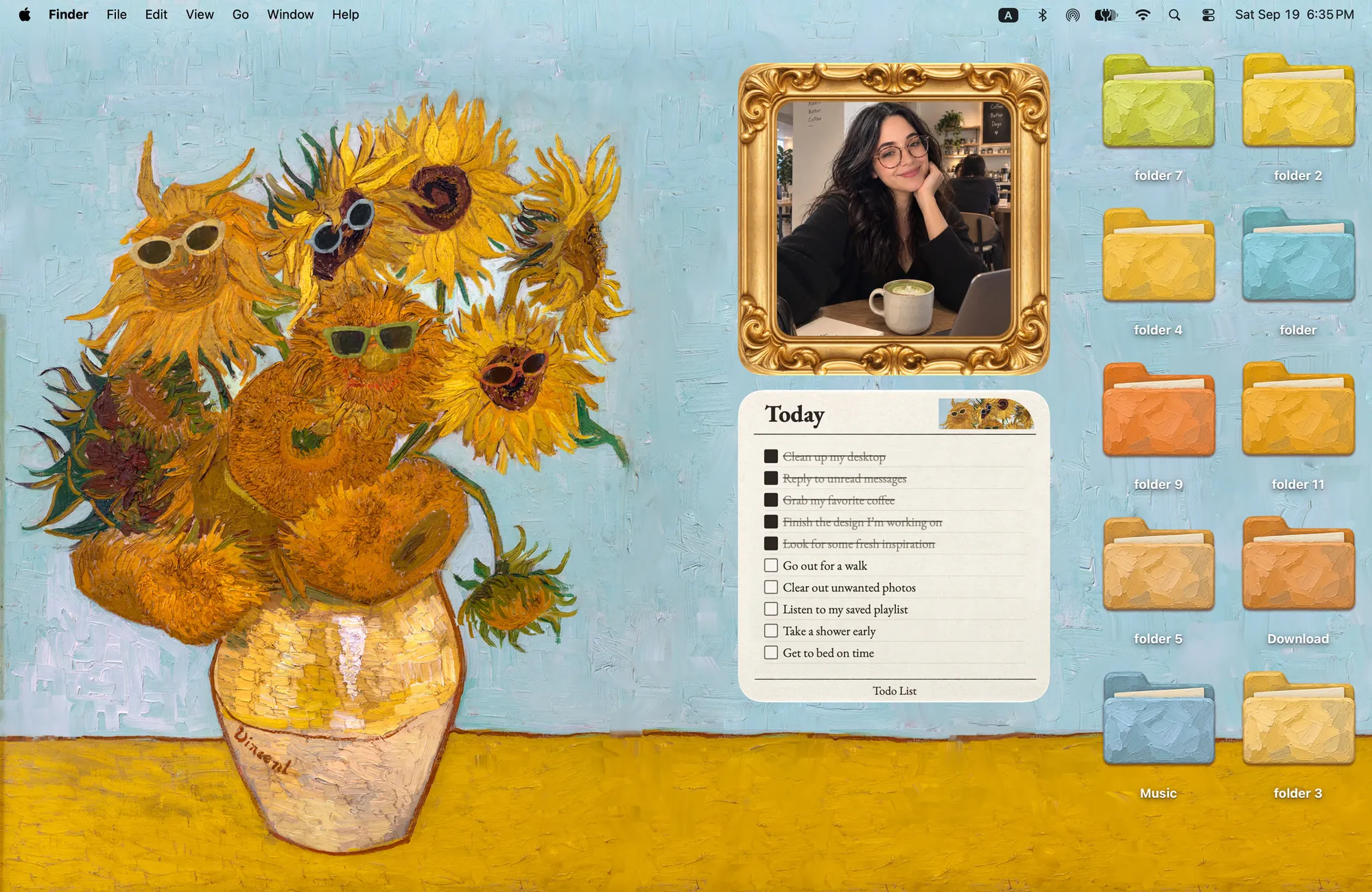
Task: Click the 'folder 3' name label
Action: 1298,793
